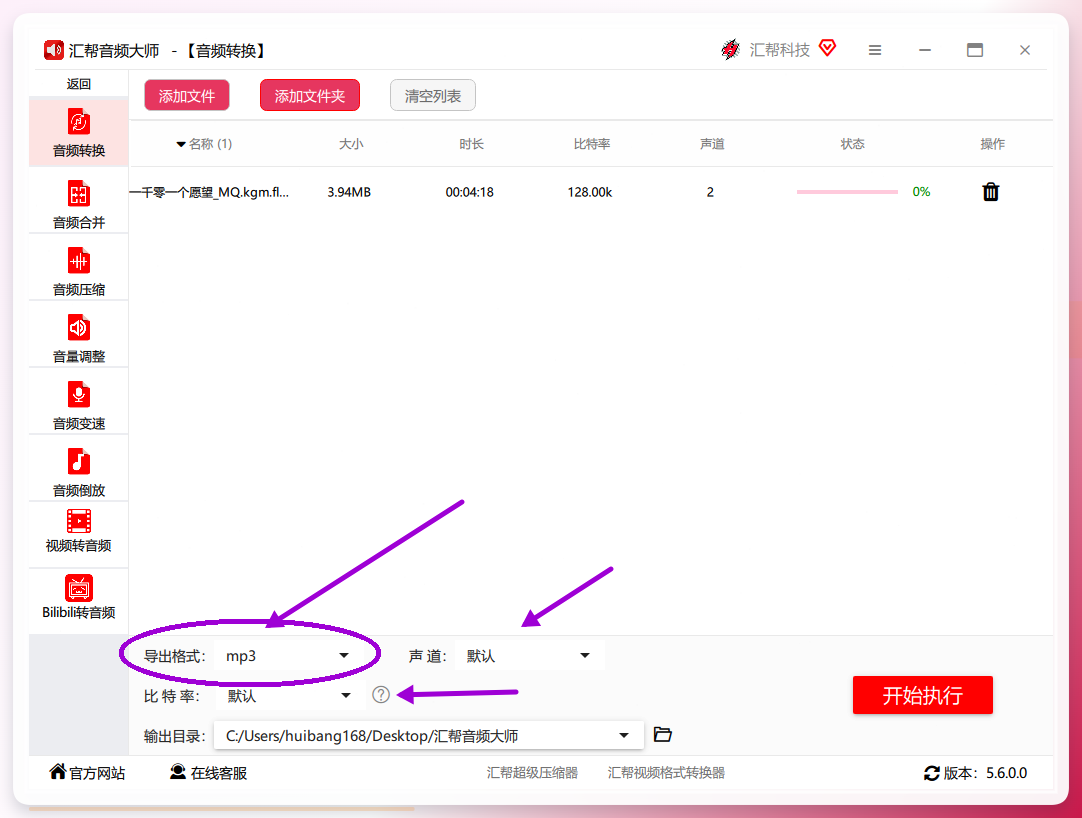
Task: Open 在线客服 online support link
Action: (x=208, y=772)
